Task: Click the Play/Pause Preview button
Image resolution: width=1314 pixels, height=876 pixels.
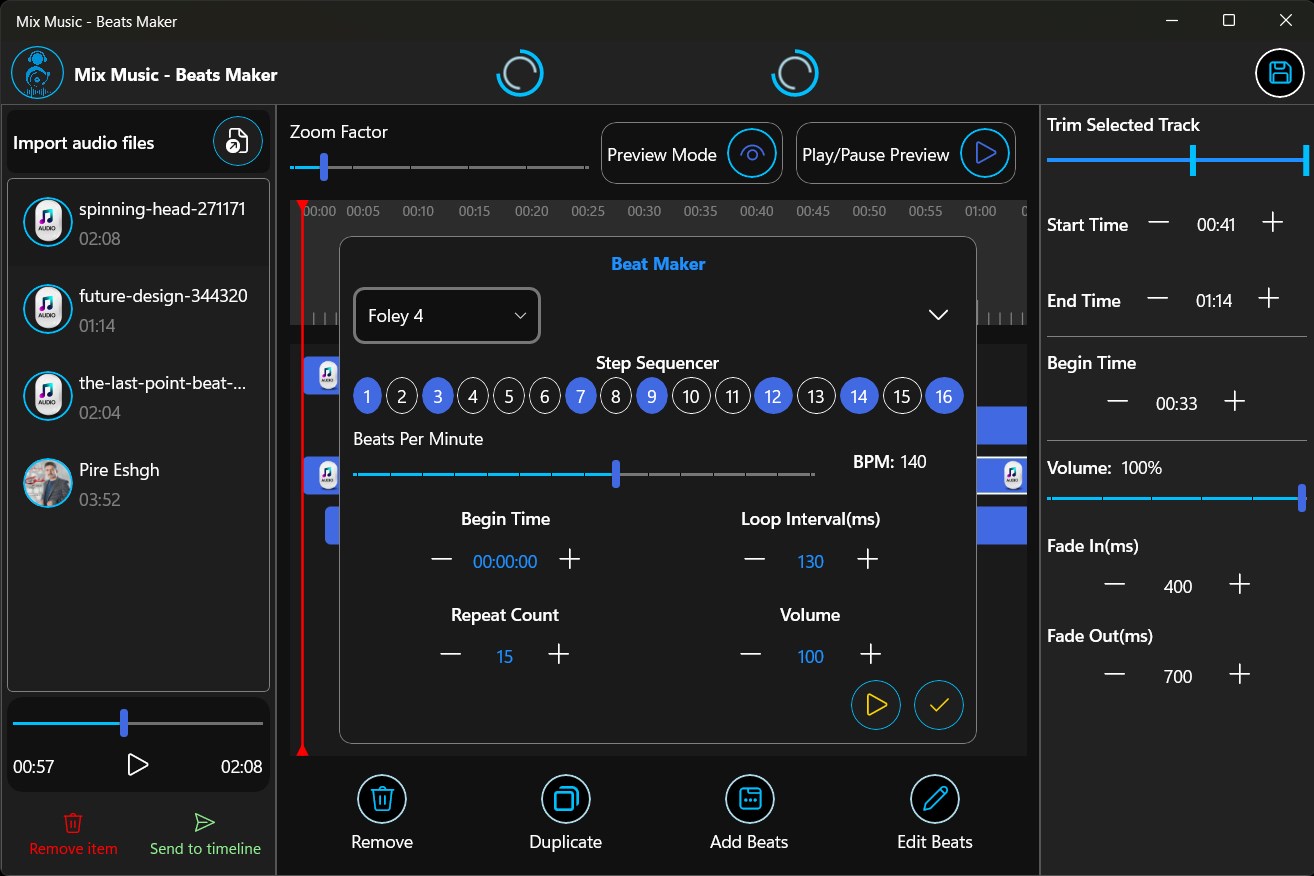Action: pyautogui.click(x=904, y=153)
